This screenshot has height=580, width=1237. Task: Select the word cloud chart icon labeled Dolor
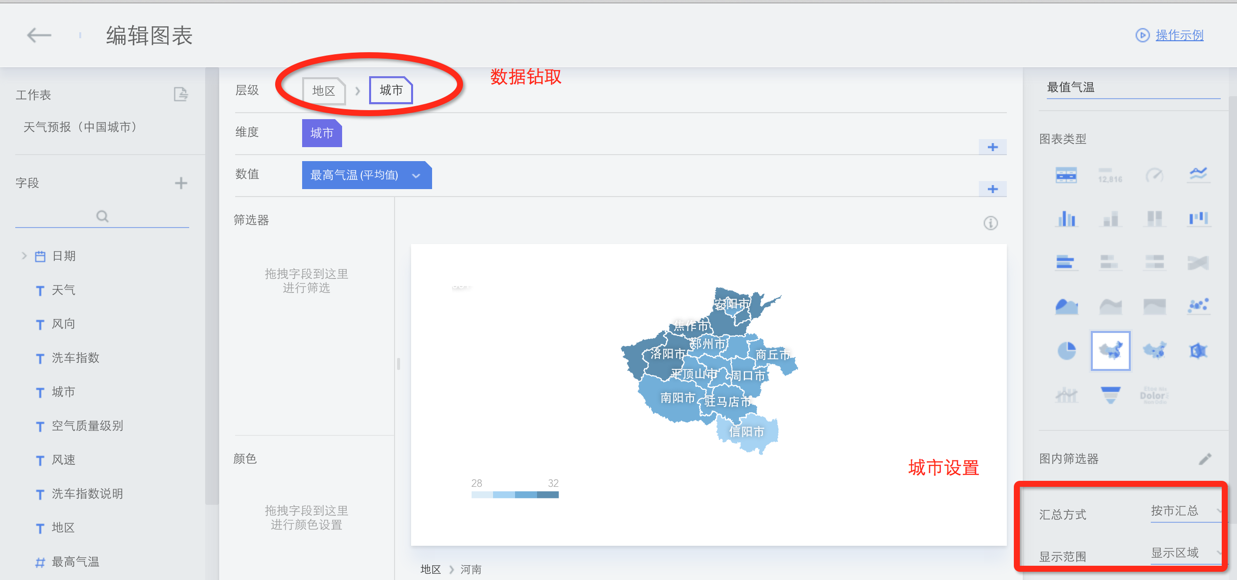1154,393
